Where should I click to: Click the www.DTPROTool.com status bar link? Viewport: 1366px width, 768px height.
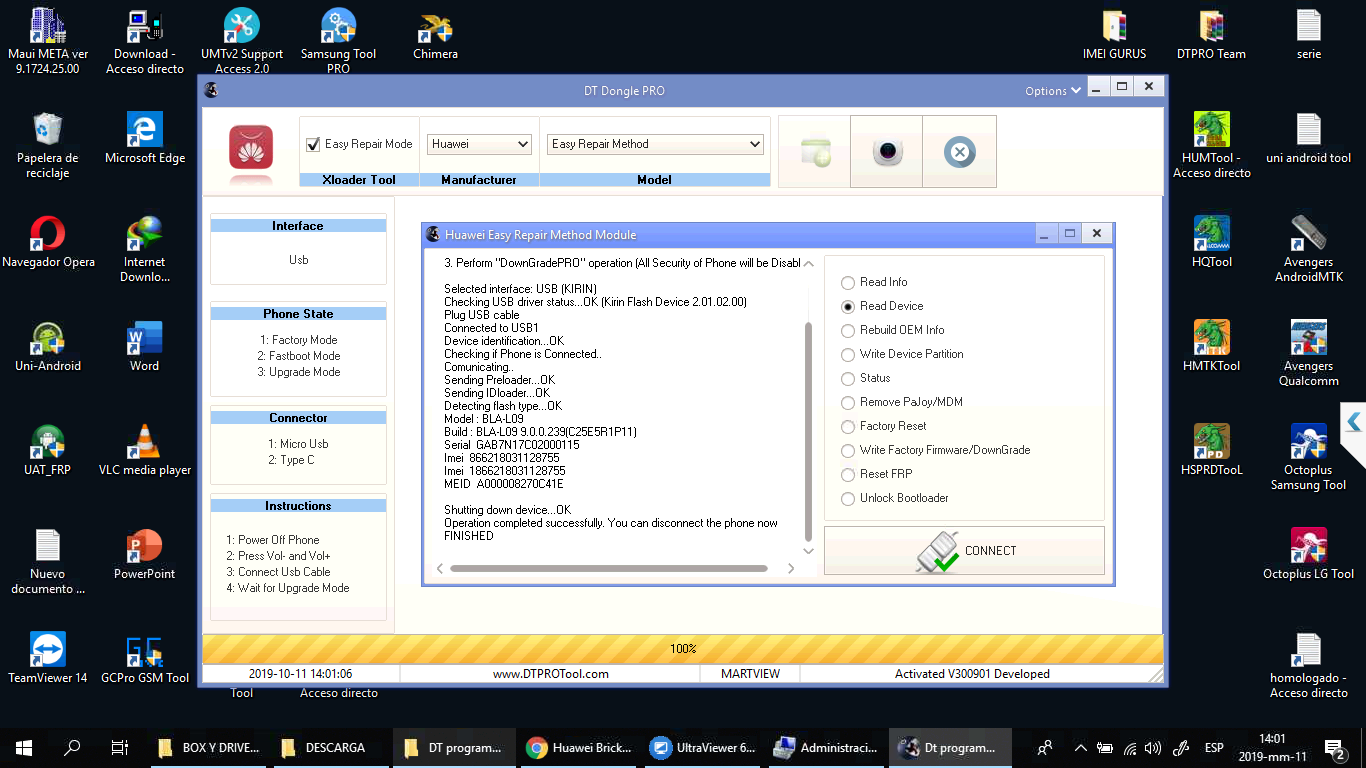coord(551,674)
